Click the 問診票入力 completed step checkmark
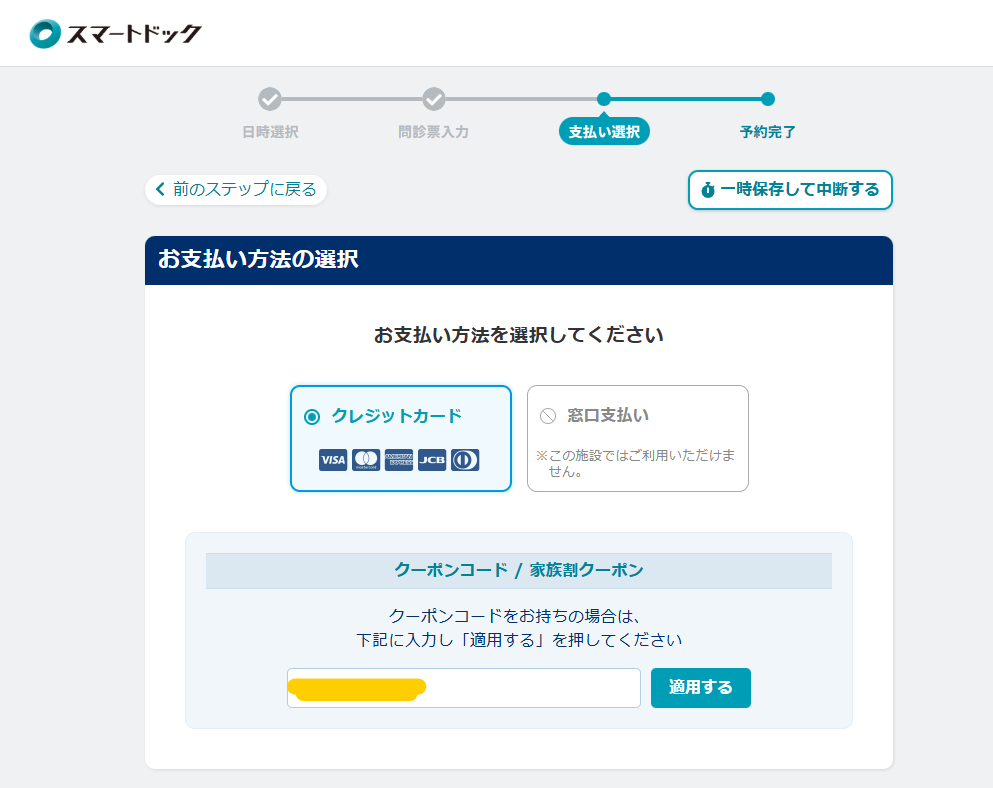The image size is (993, 788). (x=433, y=99)
